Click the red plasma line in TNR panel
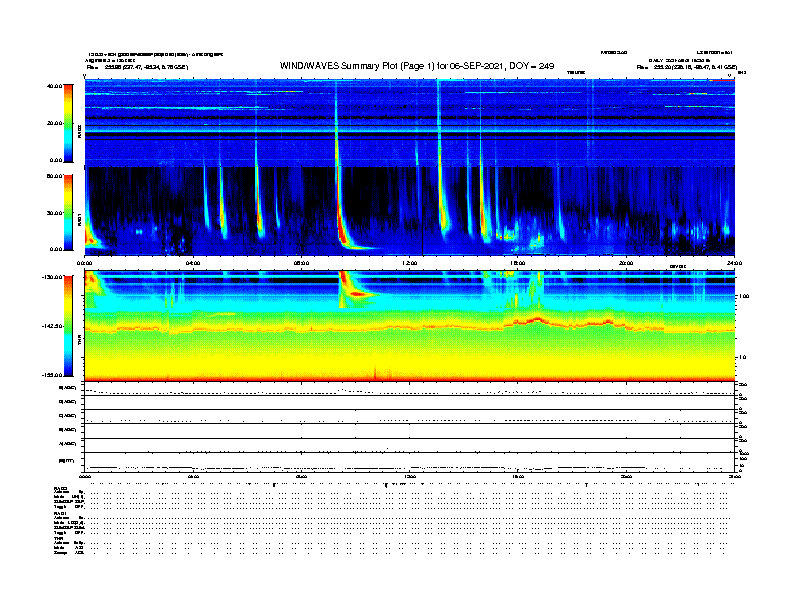 (x=409, y=328)
